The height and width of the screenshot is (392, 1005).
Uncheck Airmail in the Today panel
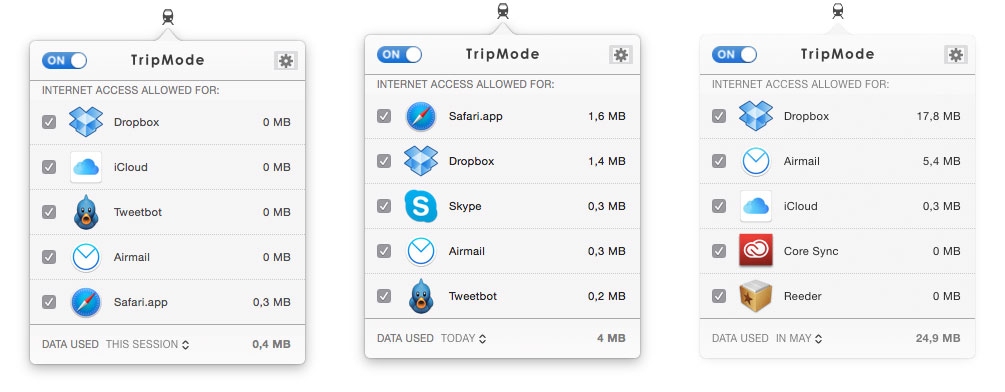point(384,251)
